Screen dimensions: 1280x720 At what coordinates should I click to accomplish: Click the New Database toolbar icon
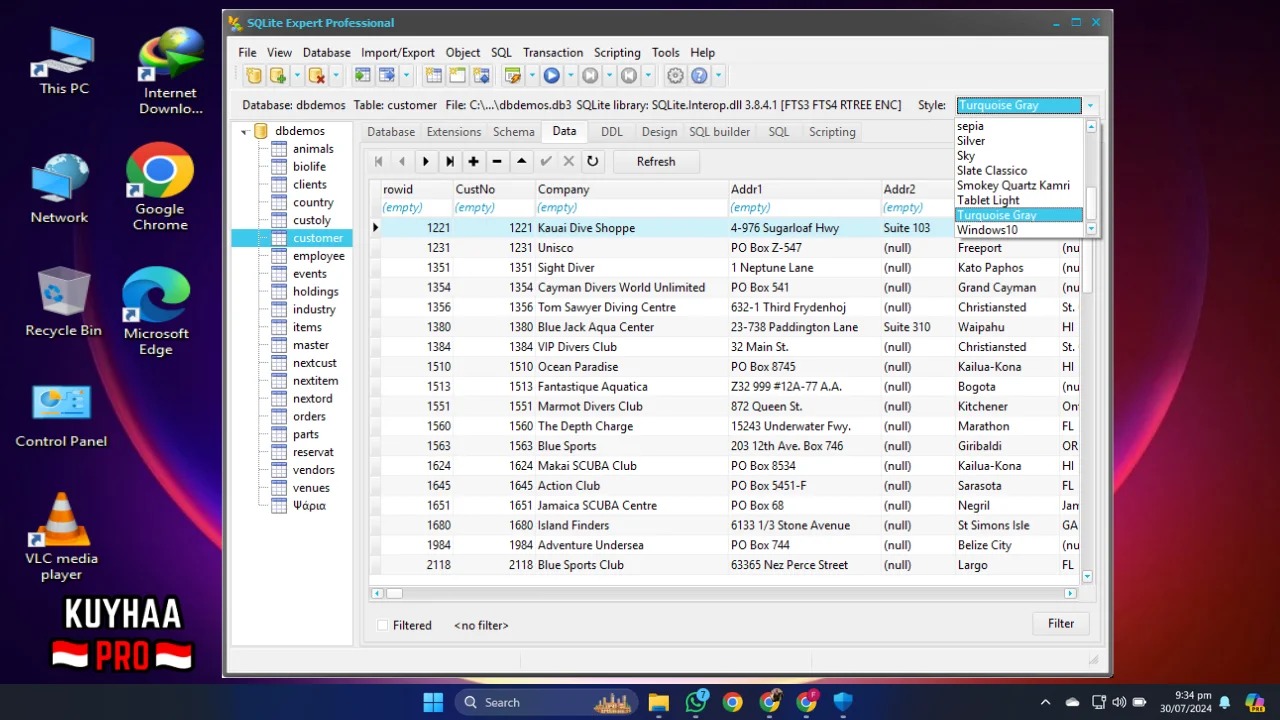pyautogui.click(x=254, y=76)
